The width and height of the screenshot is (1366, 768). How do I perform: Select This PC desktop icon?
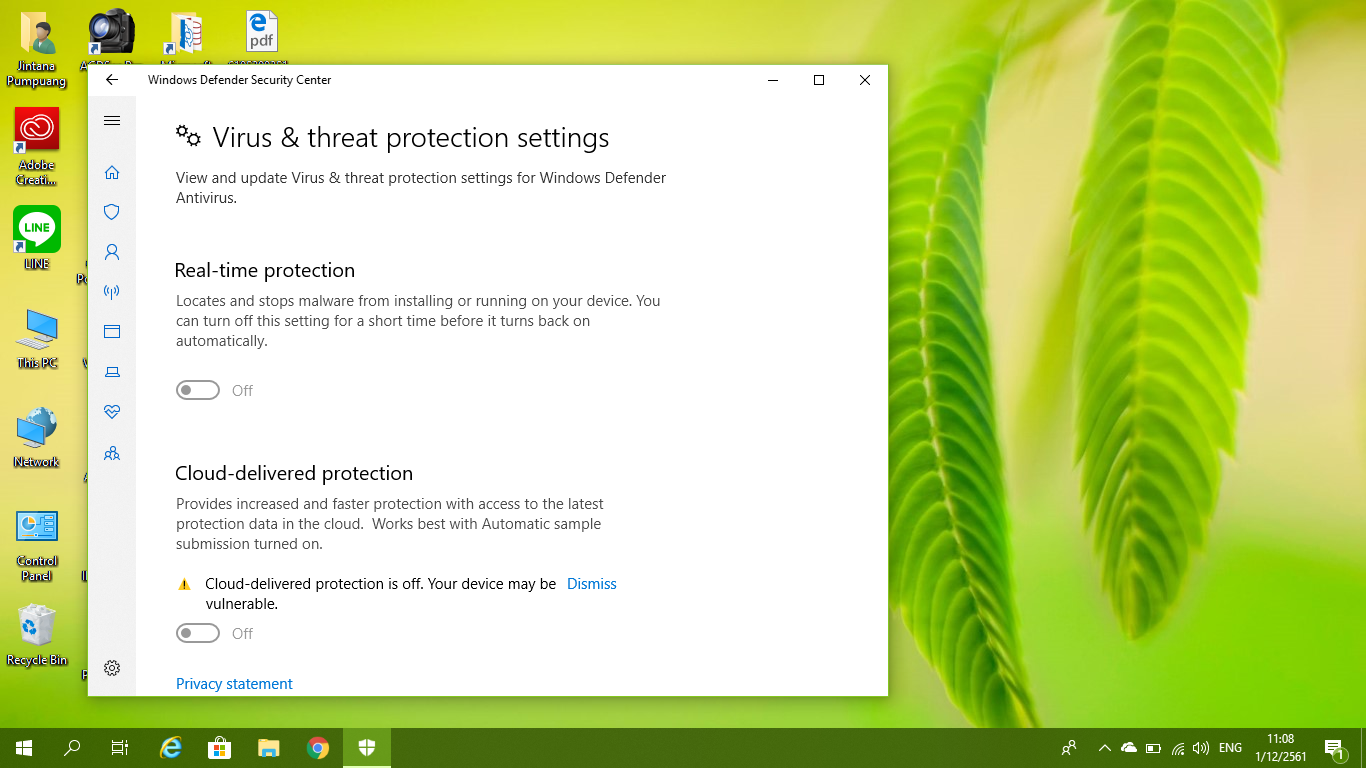37,338
